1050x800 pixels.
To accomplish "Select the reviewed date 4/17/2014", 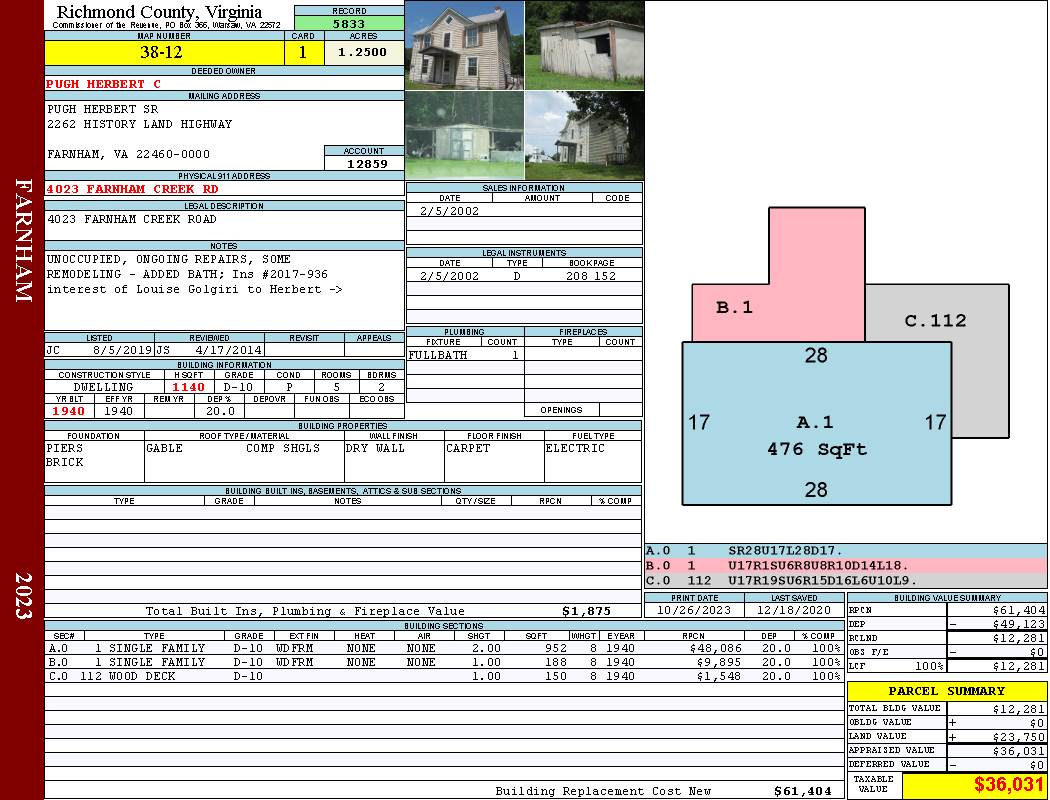I will tap(228, 349).
